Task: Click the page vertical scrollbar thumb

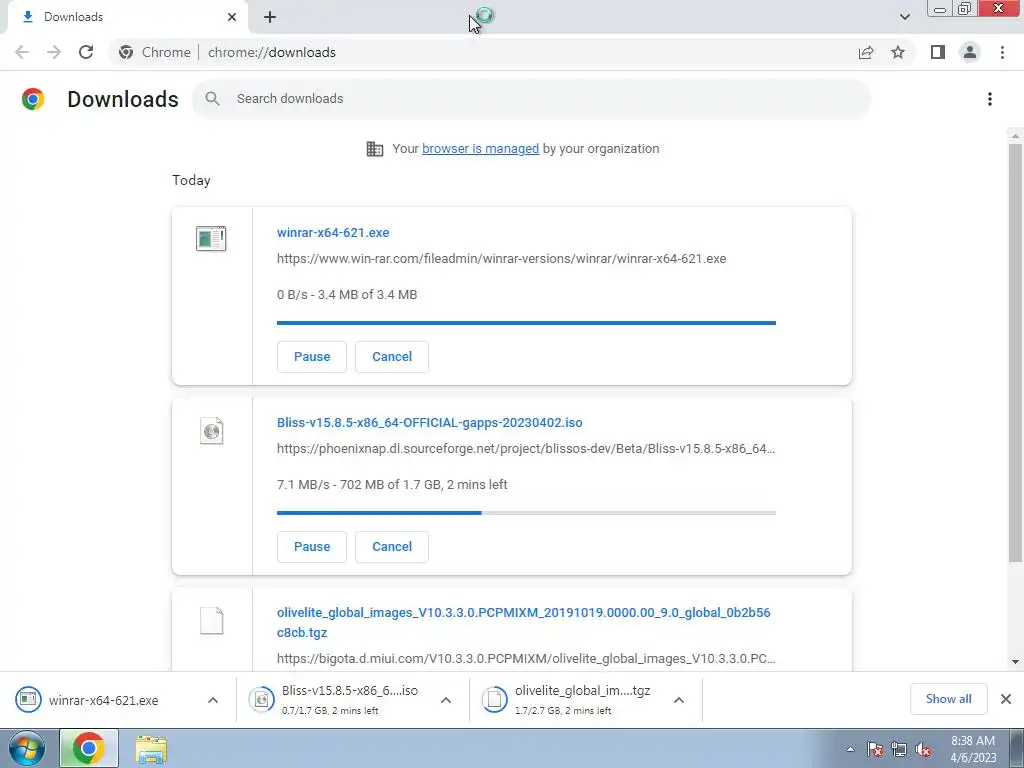Action: [x=1015, y=353]
